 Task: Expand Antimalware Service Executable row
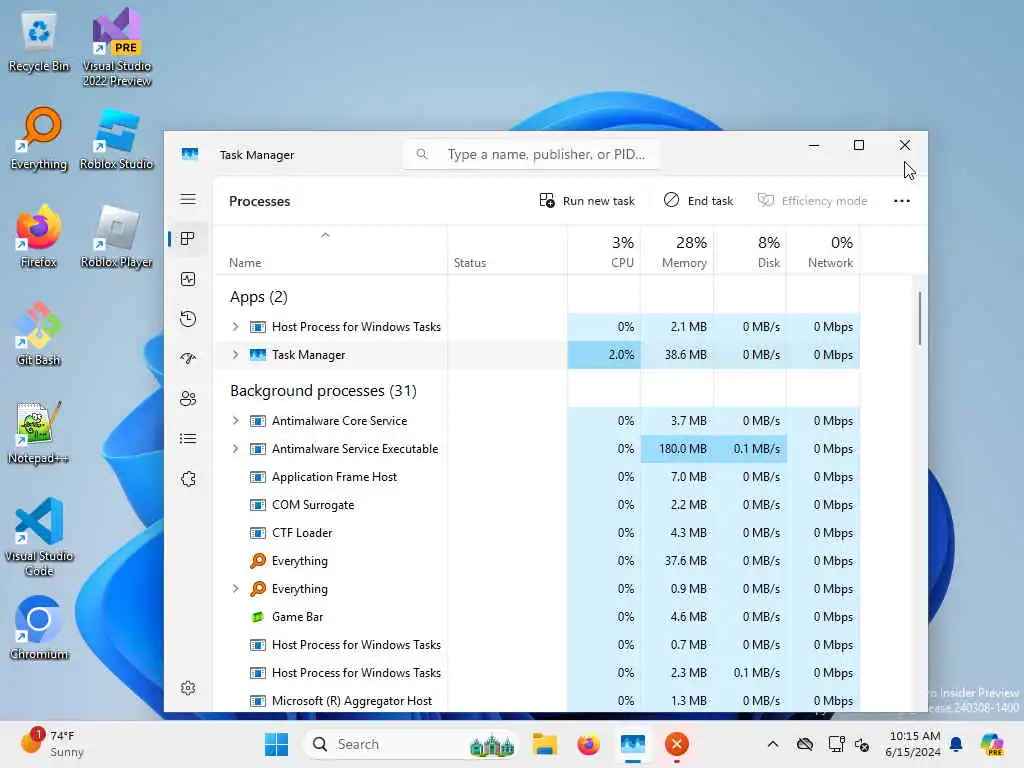click(236, 449)
